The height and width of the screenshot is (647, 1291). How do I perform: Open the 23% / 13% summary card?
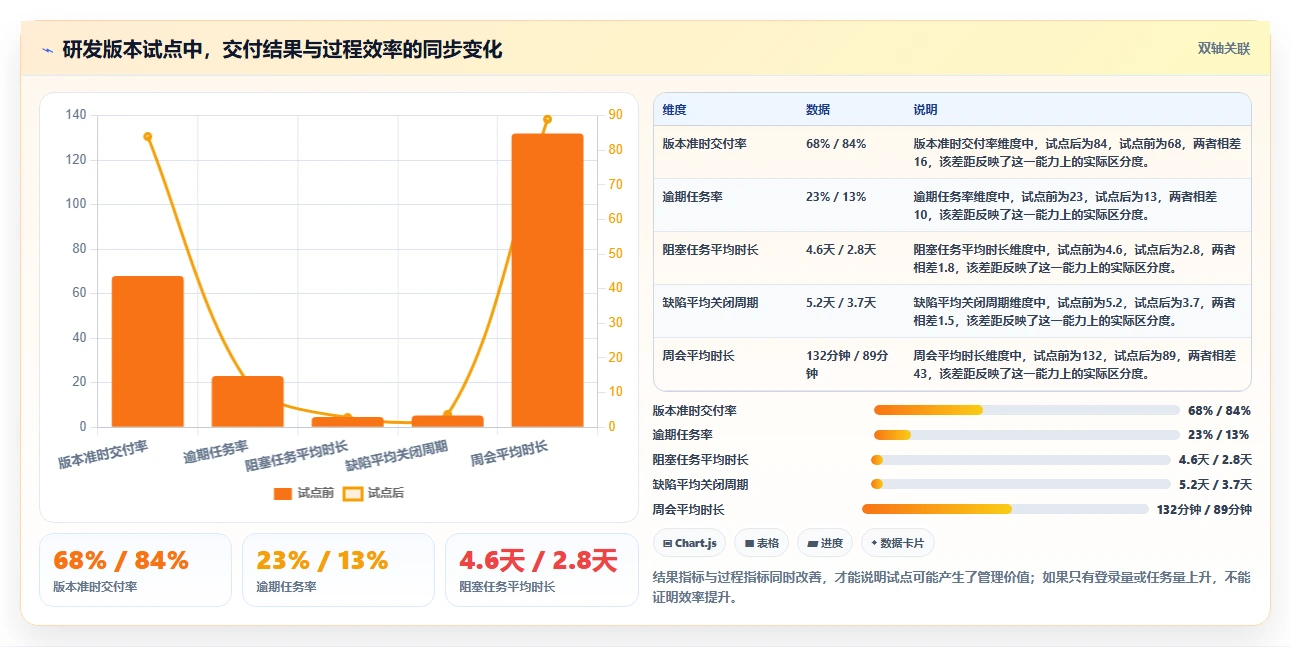tap(338, 570)
